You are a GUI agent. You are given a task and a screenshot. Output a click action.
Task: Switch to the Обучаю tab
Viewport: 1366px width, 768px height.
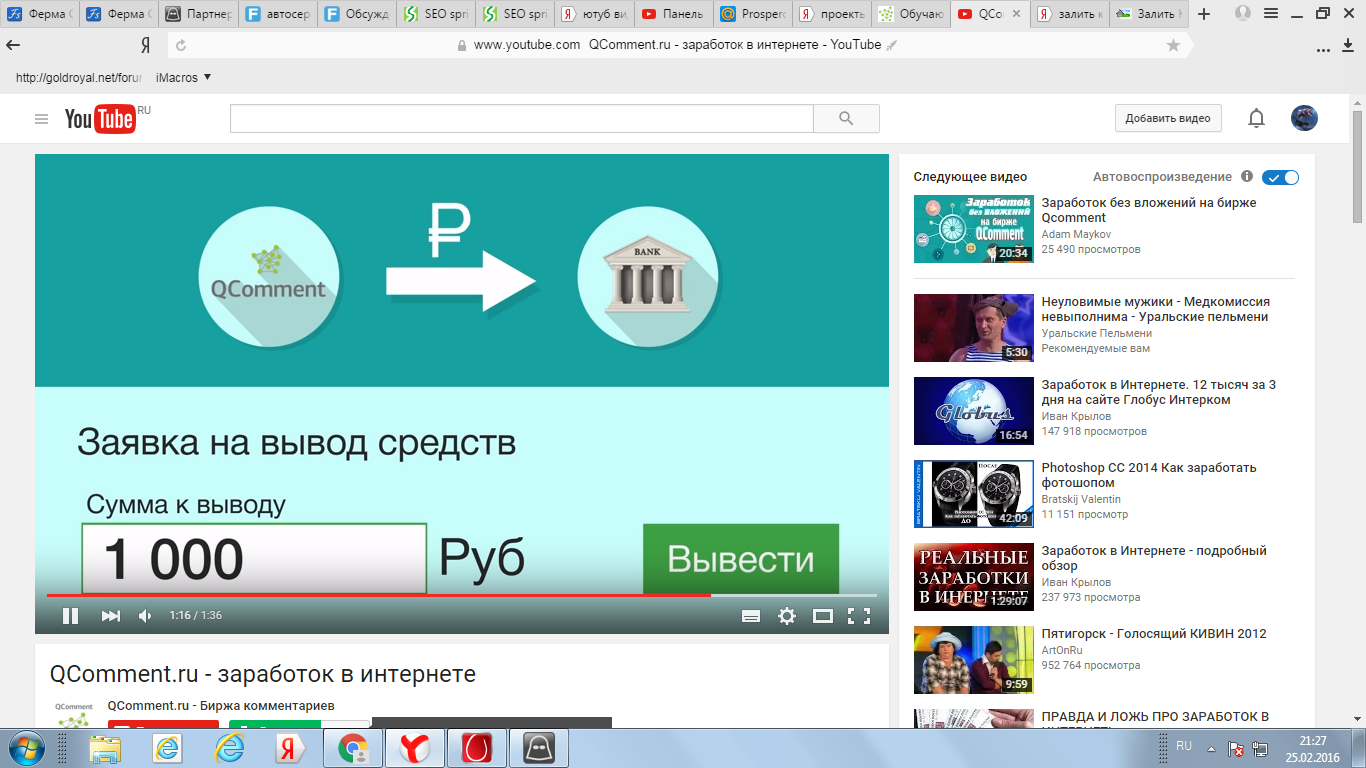912,14
